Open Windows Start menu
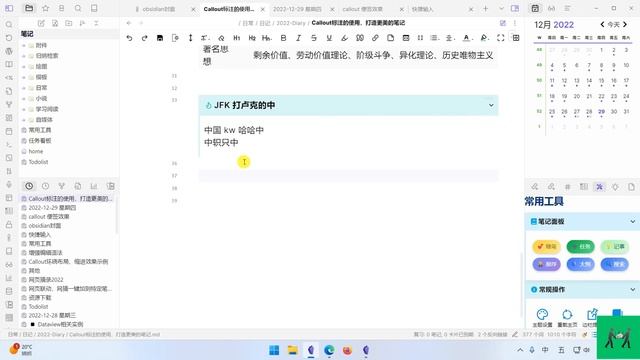 click(x=274, y=350)
